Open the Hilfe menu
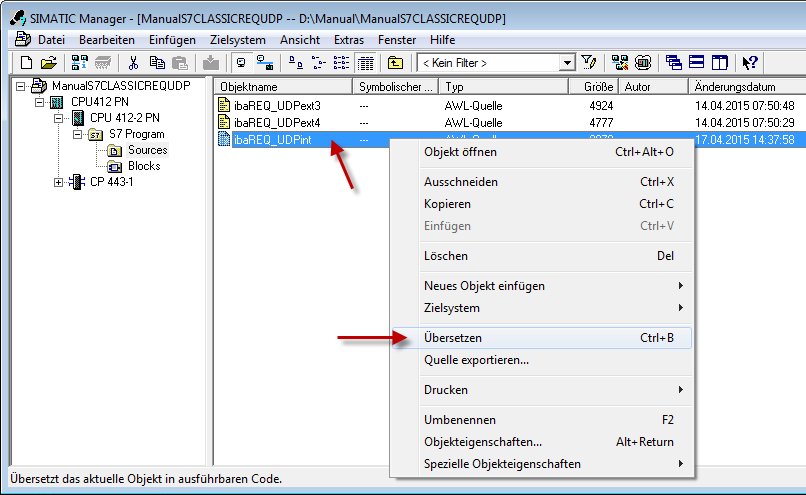The image size is (806, 495). coord(443,40)
